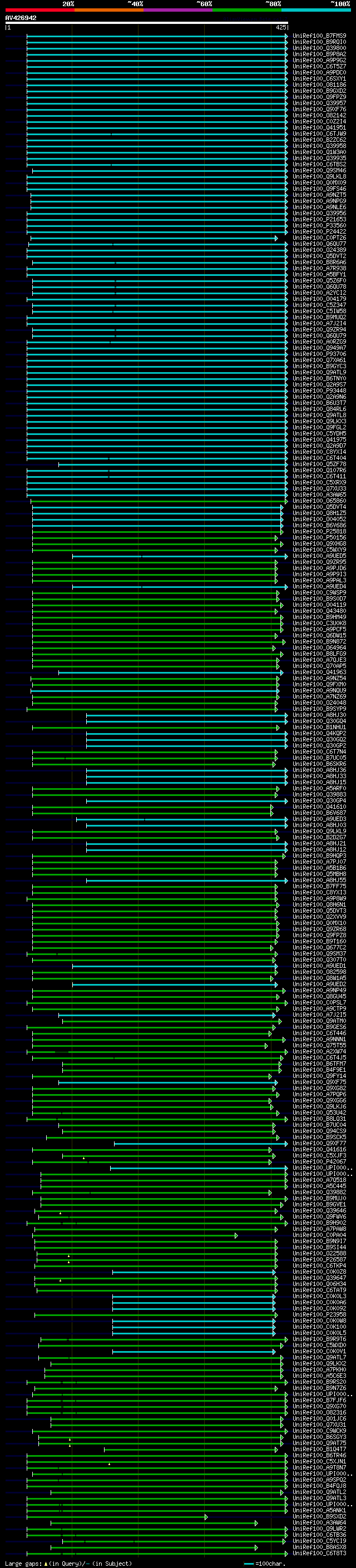The image size is (356, 1568).
Task: Choose the UniRef100_Q41963 entry
Action: (319, 672)
